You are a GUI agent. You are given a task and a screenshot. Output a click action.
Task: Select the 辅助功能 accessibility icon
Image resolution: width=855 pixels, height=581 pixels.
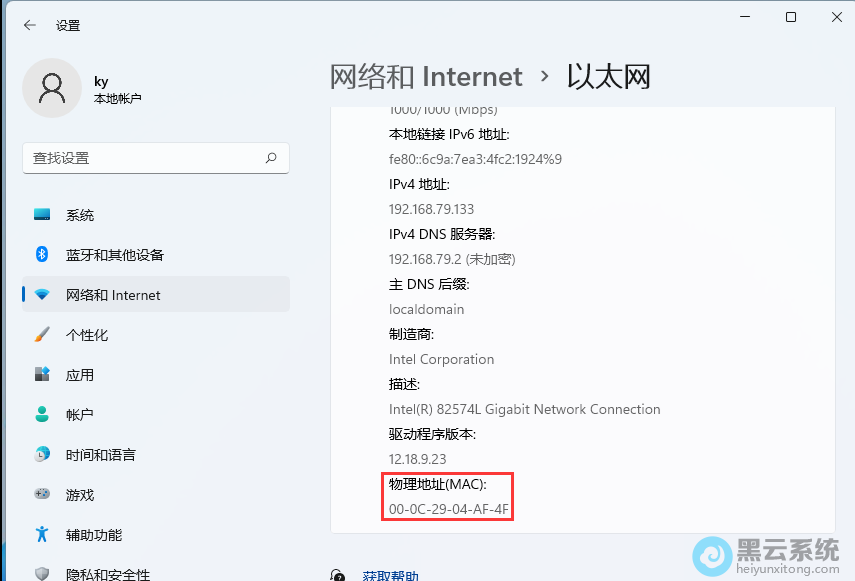pyautogui.click(x=41, y=534)
